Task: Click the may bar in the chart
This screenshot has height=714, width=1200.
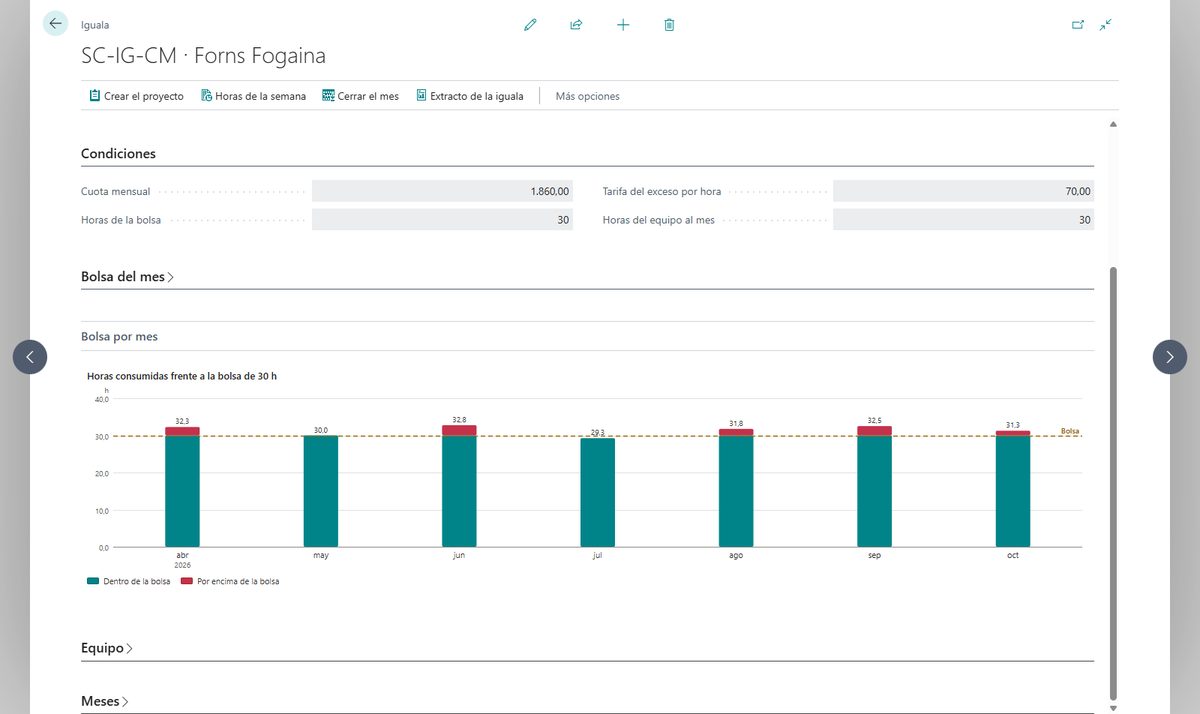Action: tap(321, 491)
